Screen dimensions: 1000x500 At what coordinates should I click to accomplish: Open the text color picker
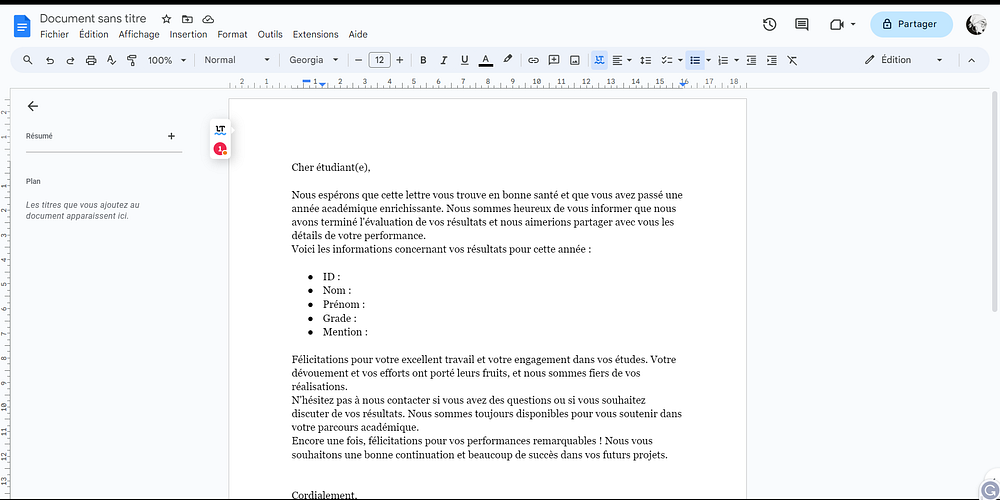click(485, 61)
